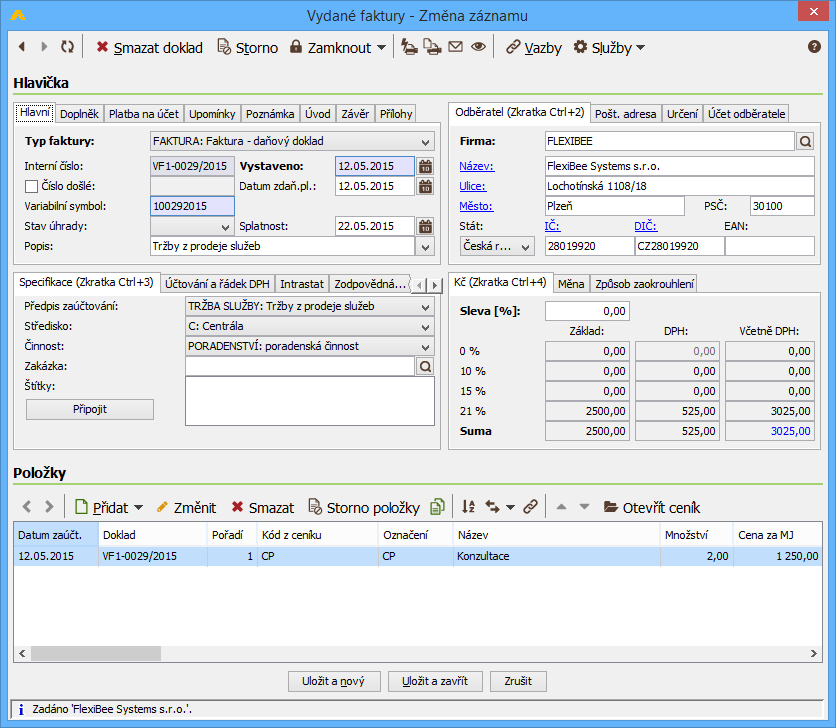Click the sort order icon in Položky toolbar
This screenshot has height=728, width=836.
click(x=468, y=507)
